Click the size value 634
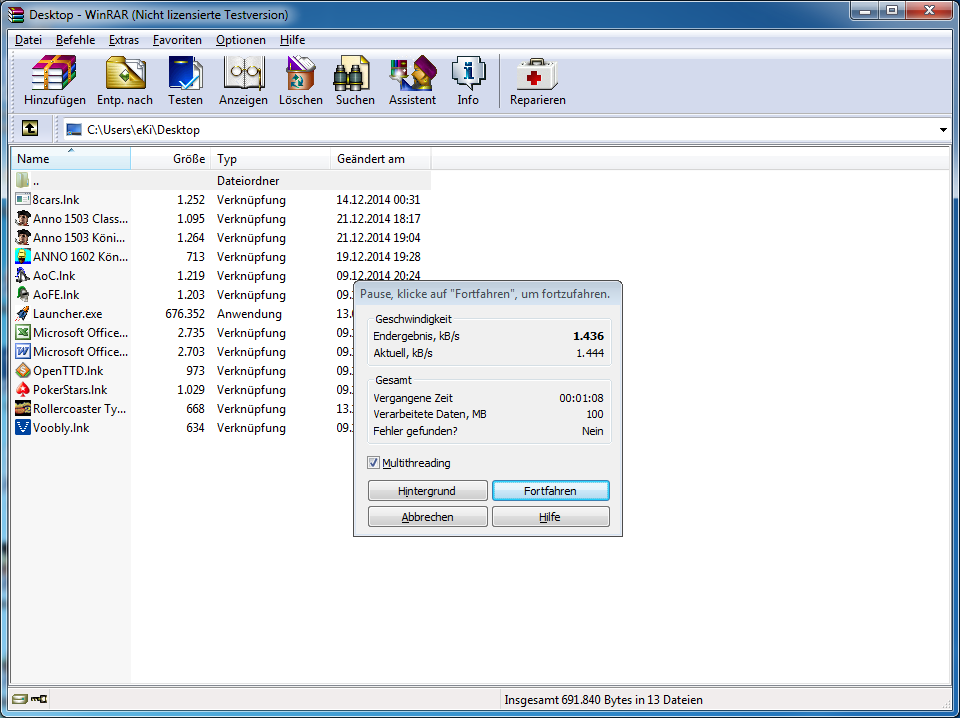 pos(195,428)
